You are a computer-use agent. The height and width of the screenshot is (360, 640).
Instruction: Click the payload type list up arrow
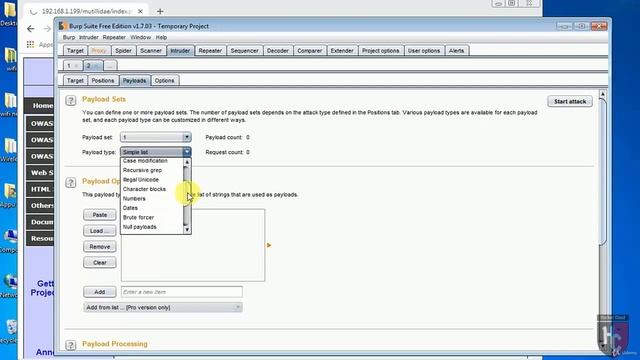click(187, 162)
